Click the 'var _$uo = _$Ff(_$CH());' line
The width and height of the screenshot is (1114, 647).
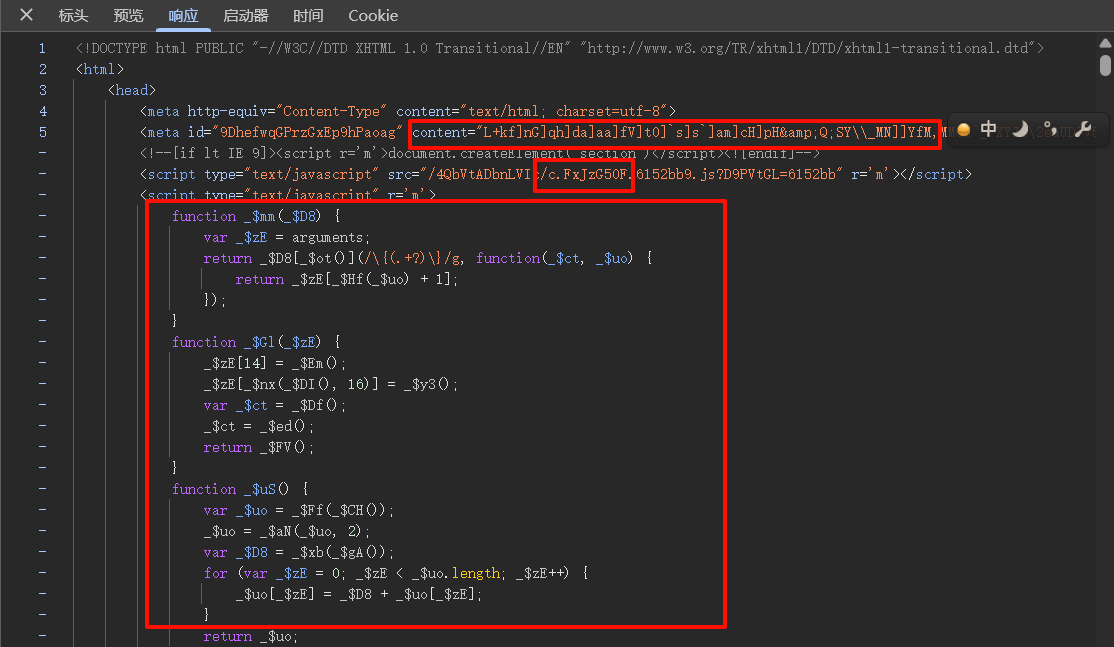click(x=298, y=510)
